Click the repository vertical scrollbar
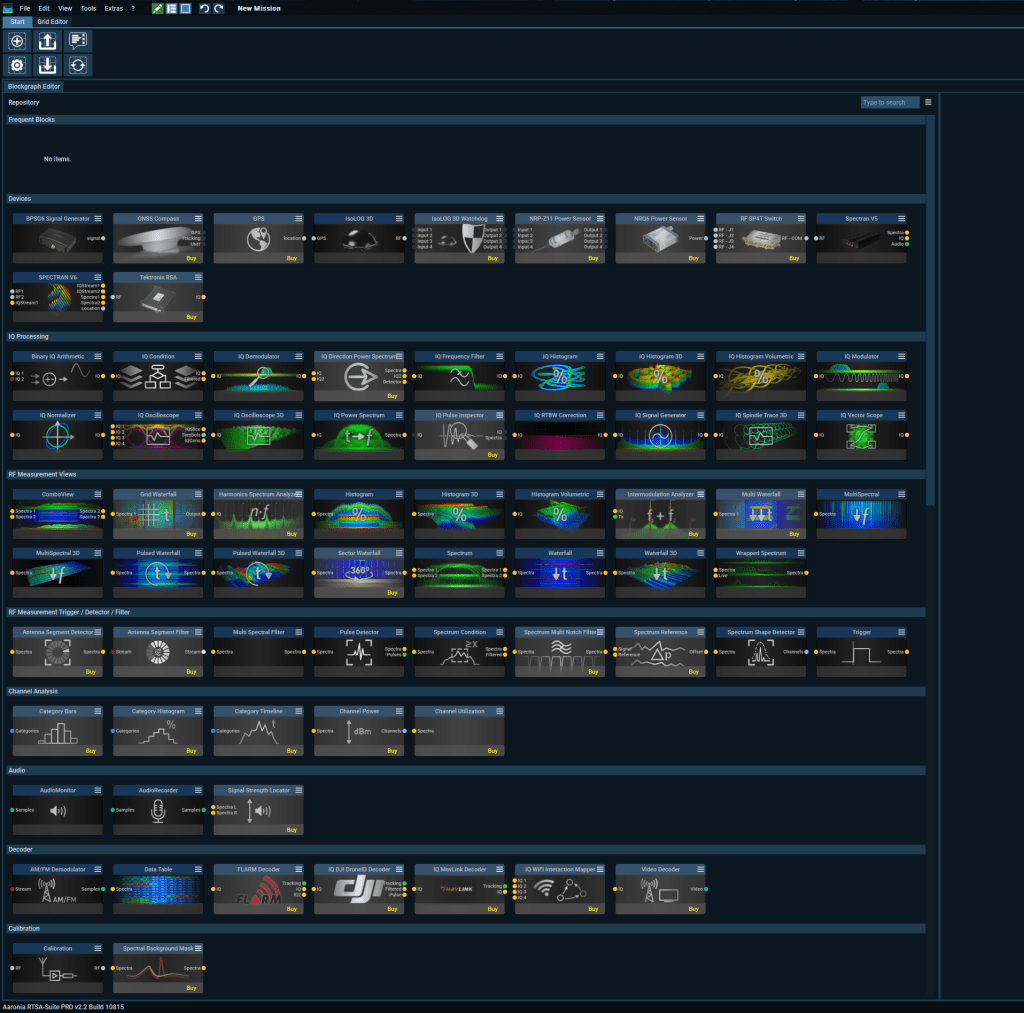Screen dimensions: 1024x1013 point(932,300)
